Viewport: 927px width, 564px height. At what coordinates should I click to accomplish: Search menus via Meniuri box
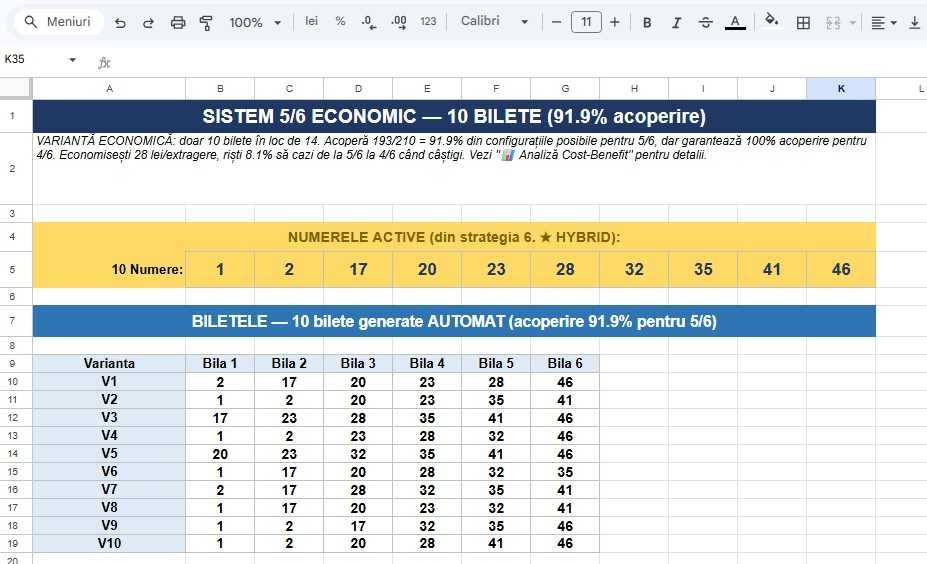click(58, 22)
